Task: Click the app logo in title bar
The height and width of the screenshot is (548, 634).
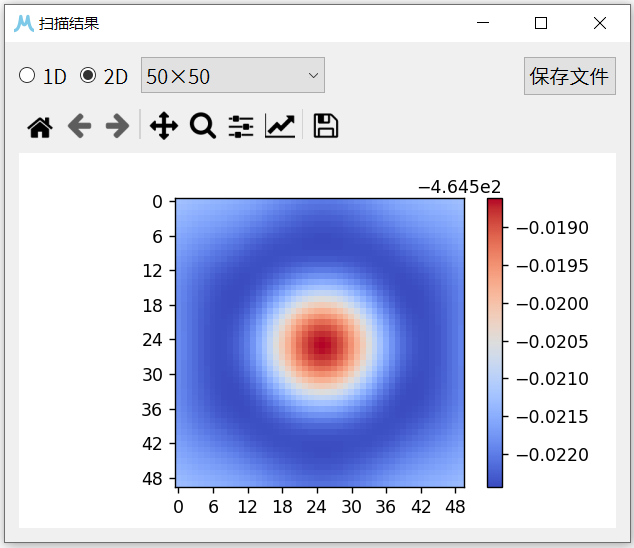Action: coord(23,23)
